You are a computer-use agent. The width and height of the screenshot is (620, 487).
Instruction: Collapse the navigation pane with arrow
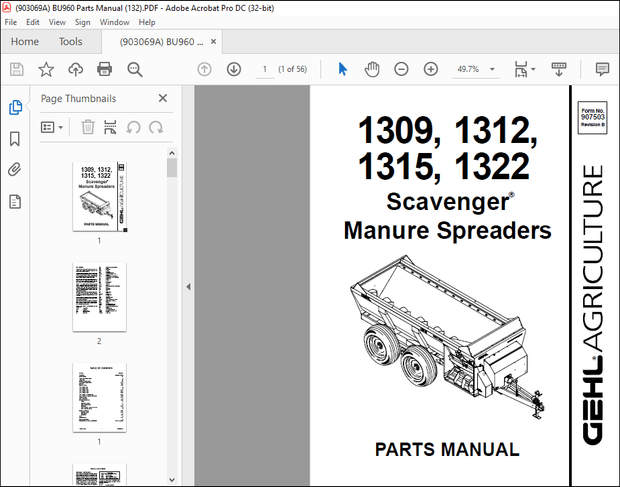pyautogui.click(x=189, y=286)
